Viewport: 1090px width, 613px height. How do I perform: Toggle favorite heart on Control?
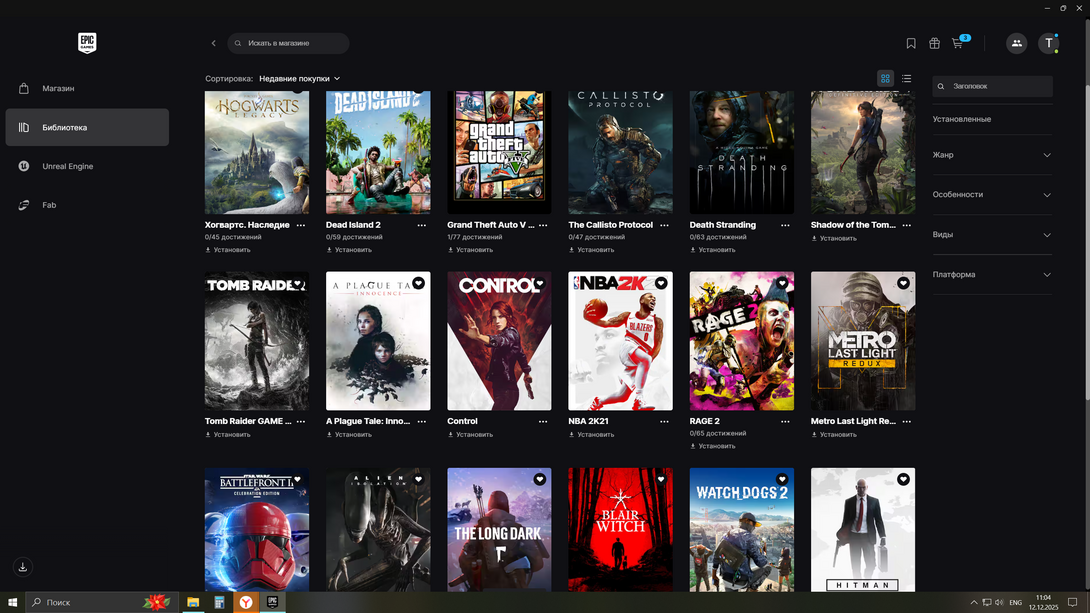pos(539,284)
